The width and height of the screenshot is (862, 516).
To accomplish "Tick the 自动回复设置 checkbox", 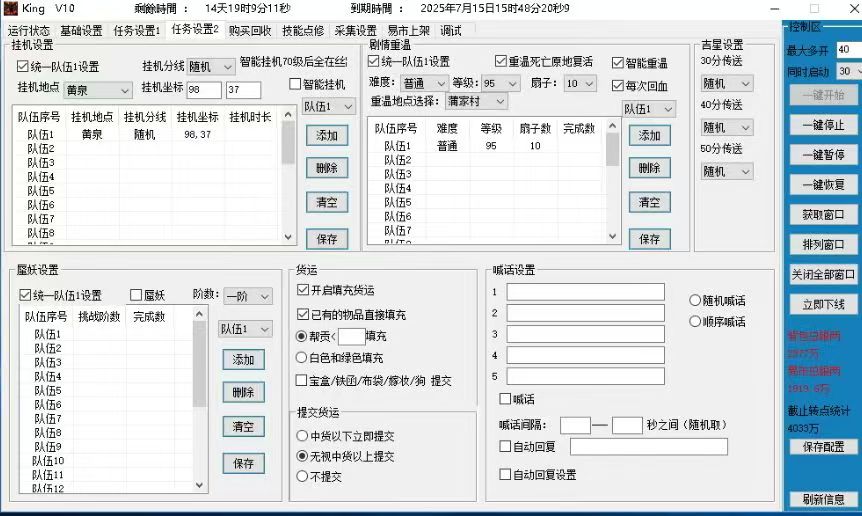I will [x=505, y=475].
